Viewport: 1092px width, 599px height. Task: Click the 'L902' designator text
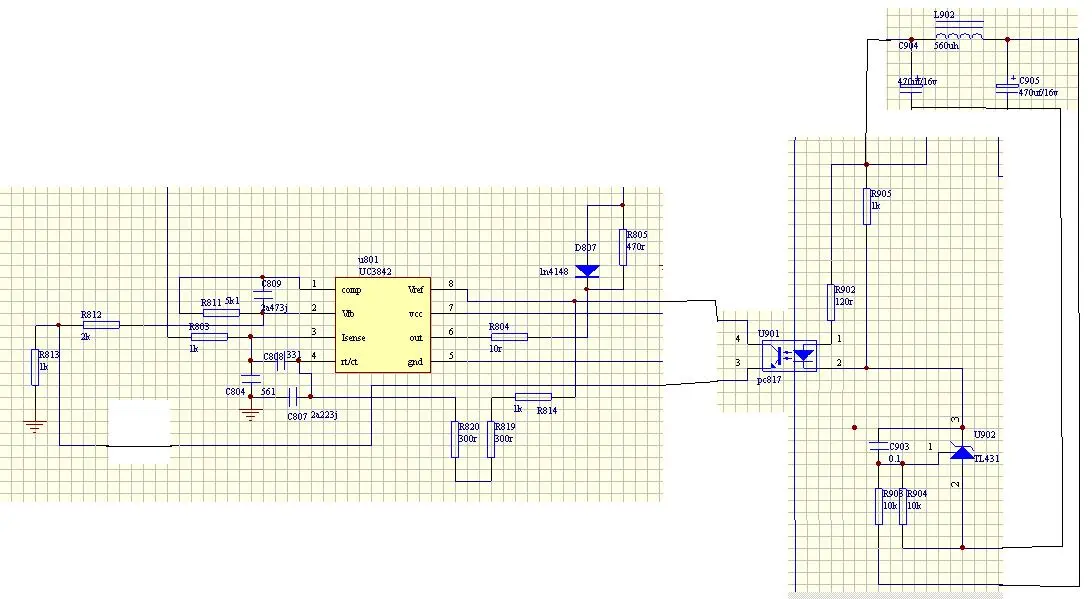944,15
